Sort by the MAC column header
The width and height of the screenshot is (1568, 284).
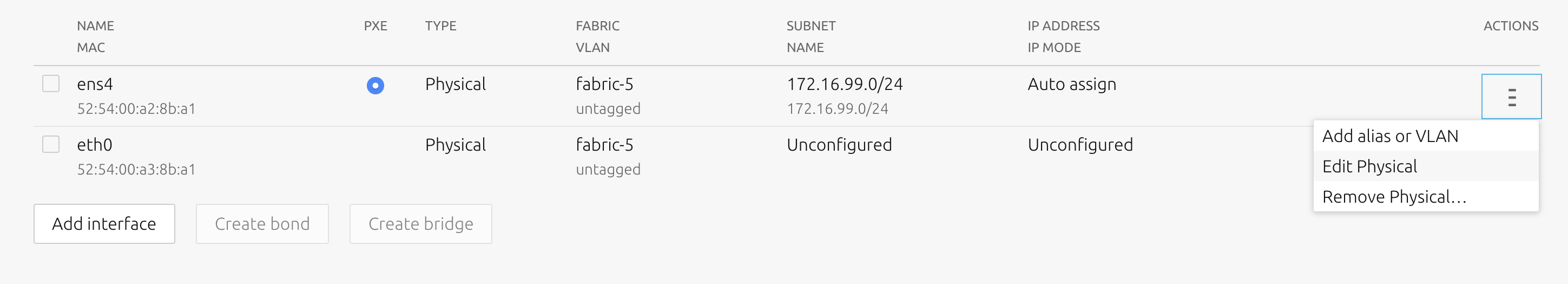click(x=91, y=48)
